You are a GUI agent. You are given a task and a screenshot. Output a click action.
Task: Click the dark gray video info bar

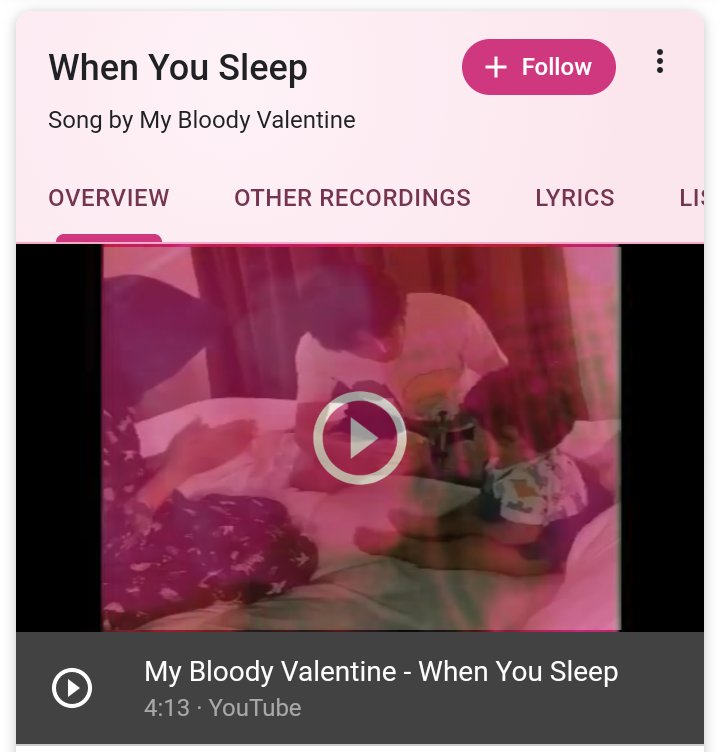pyautogui.click(x=360, y=688)
